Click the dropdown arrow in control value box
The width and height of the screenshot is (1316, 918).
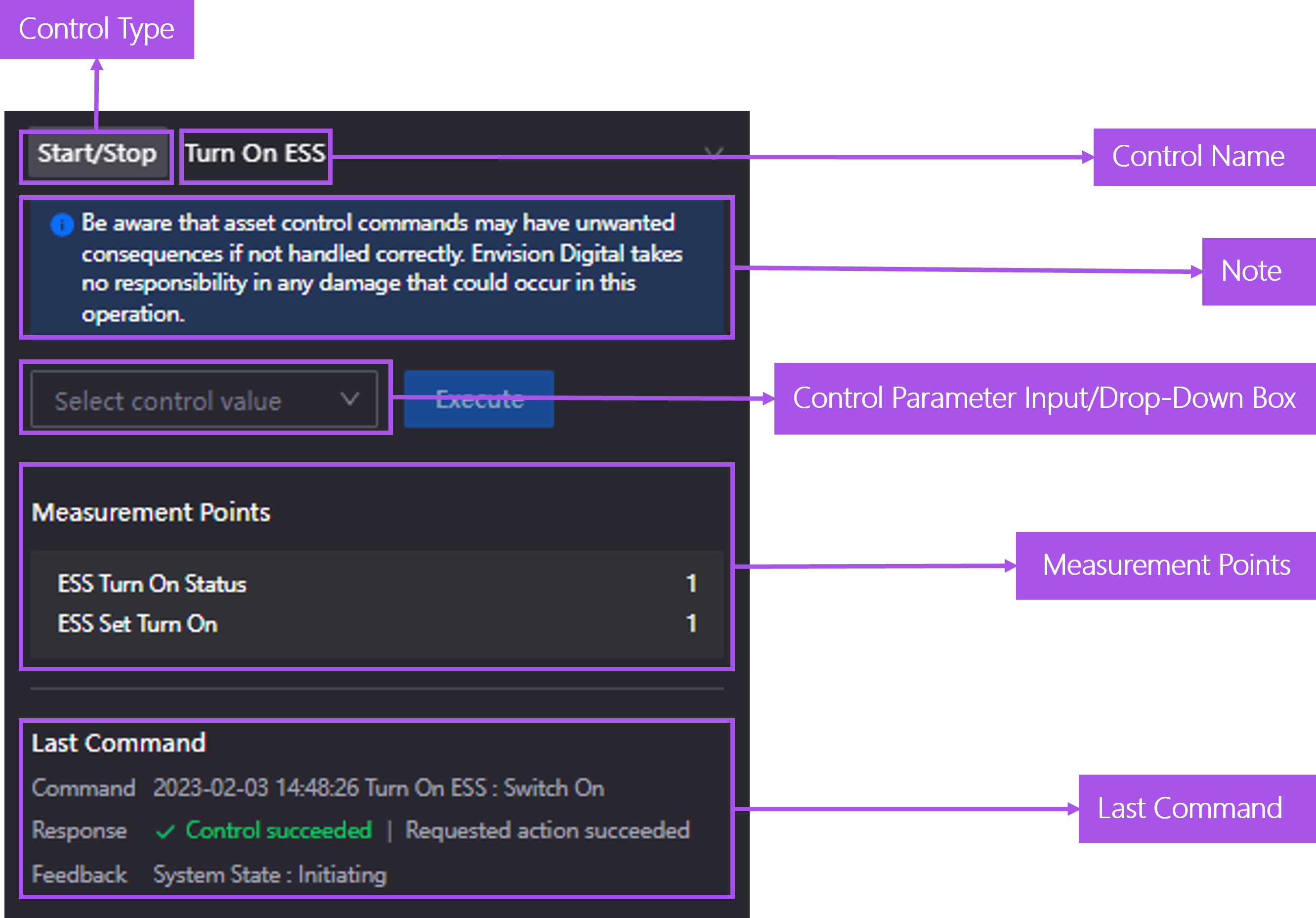(x=350, y=398)
